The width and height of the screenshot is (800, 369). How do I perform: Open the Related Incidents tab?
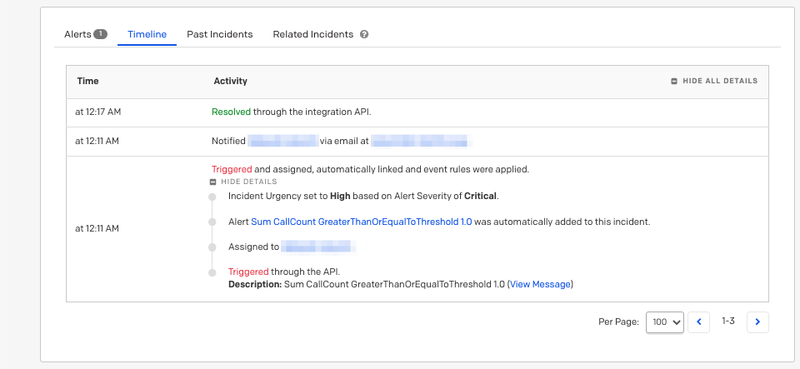313,34
